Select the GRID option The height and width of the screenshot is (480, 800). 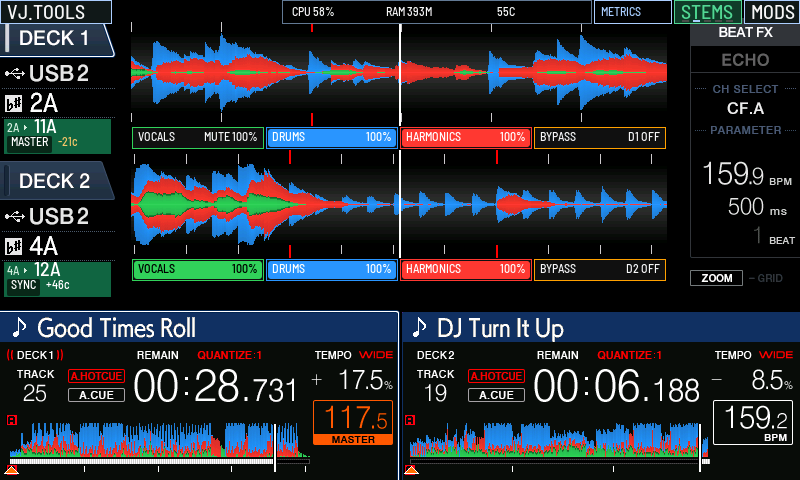point(769,279)
